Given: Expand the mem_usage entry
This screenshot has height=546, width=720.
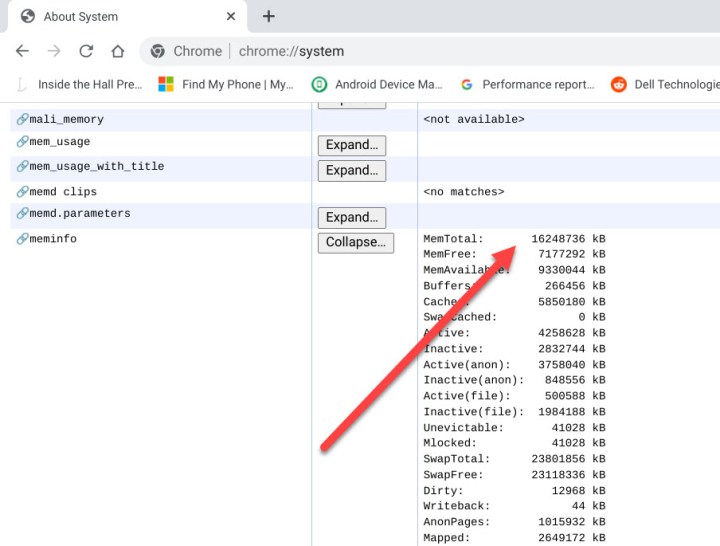Looking at the screenshot, I should [351, 145].
